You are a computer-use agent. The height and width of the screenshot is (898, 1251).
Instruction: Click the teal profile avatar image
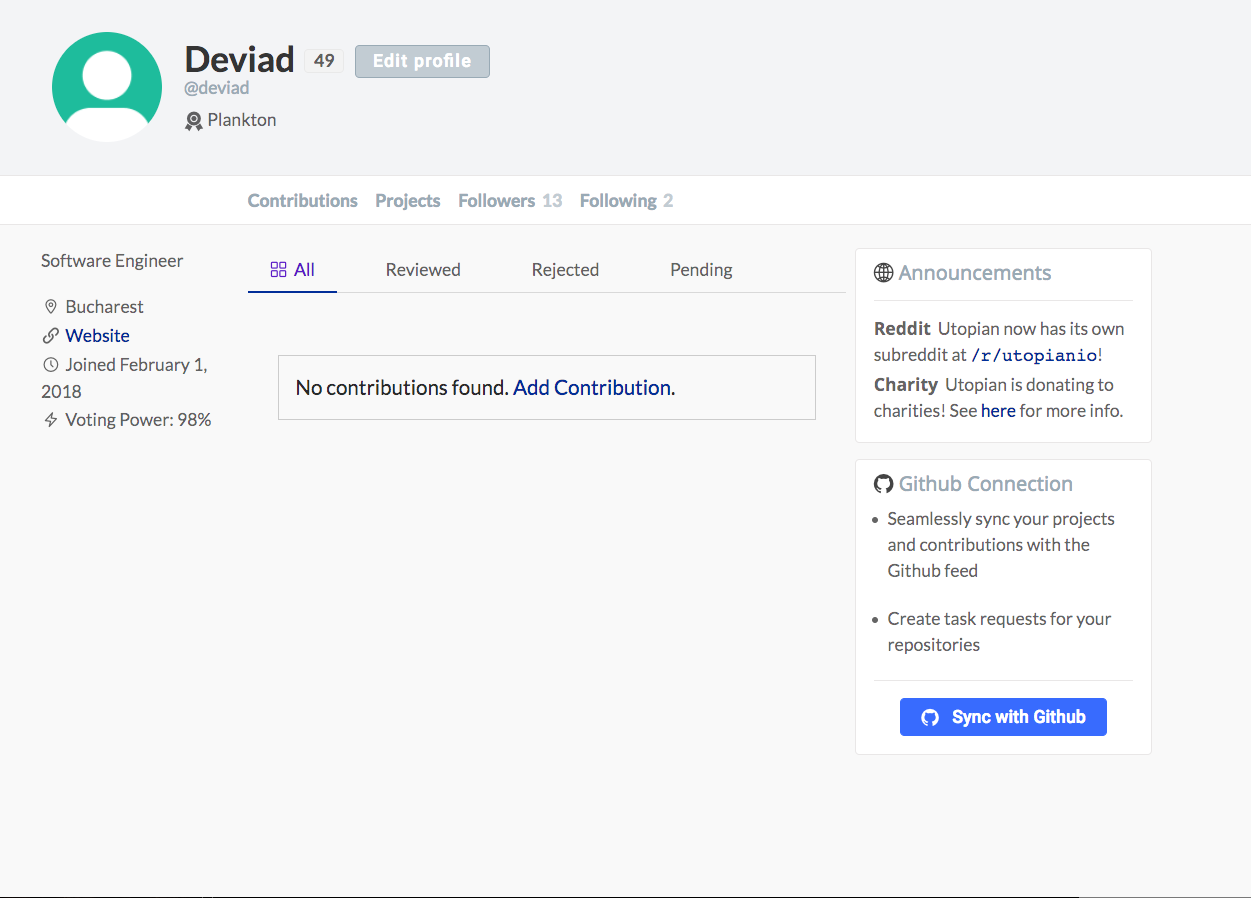tap(107, 87)
